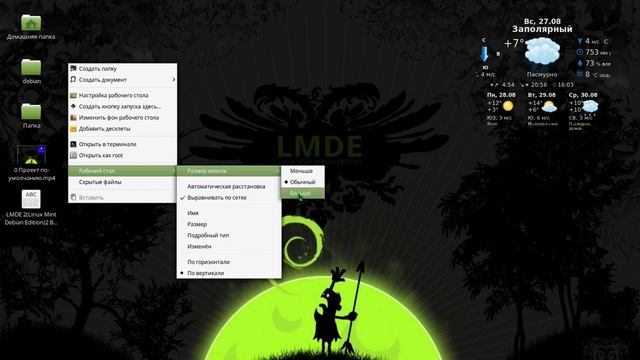Toggle Скрытые файлы option
The width and height of the screenshot is (640, 360).
coord(122,182)
